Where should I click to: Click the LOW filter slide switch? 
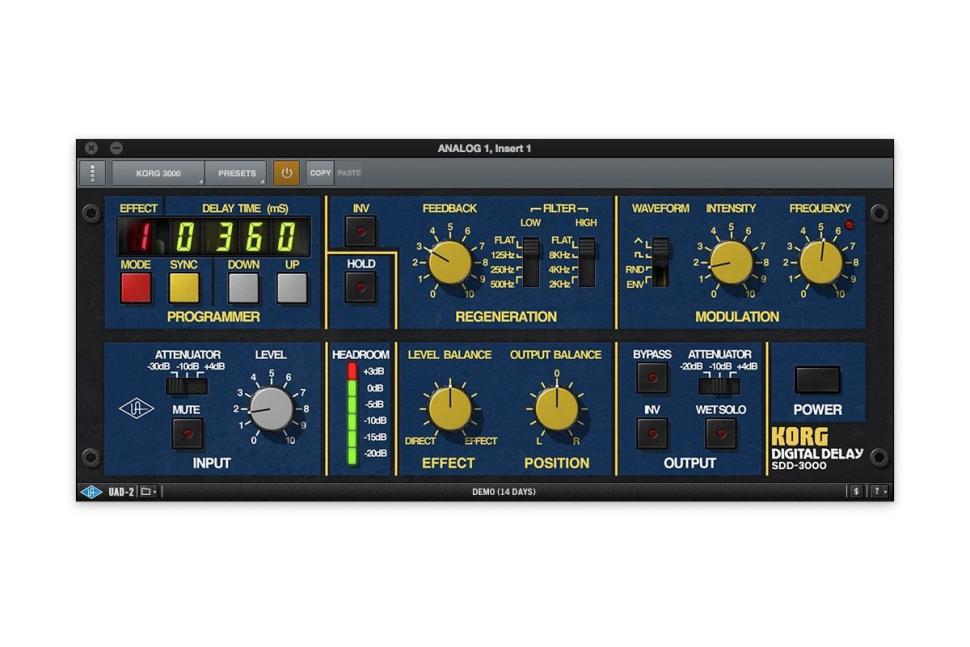(x=531, y=262)
